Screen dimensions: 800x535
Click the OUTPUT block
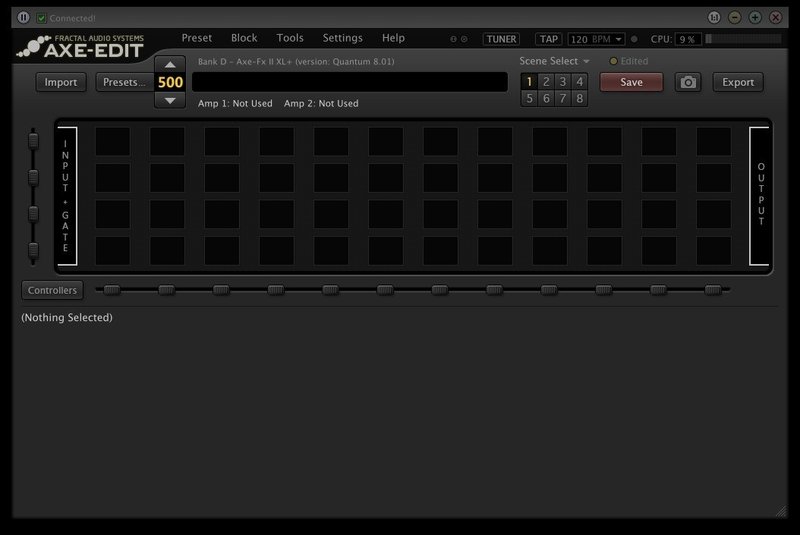tap(760, 196)
